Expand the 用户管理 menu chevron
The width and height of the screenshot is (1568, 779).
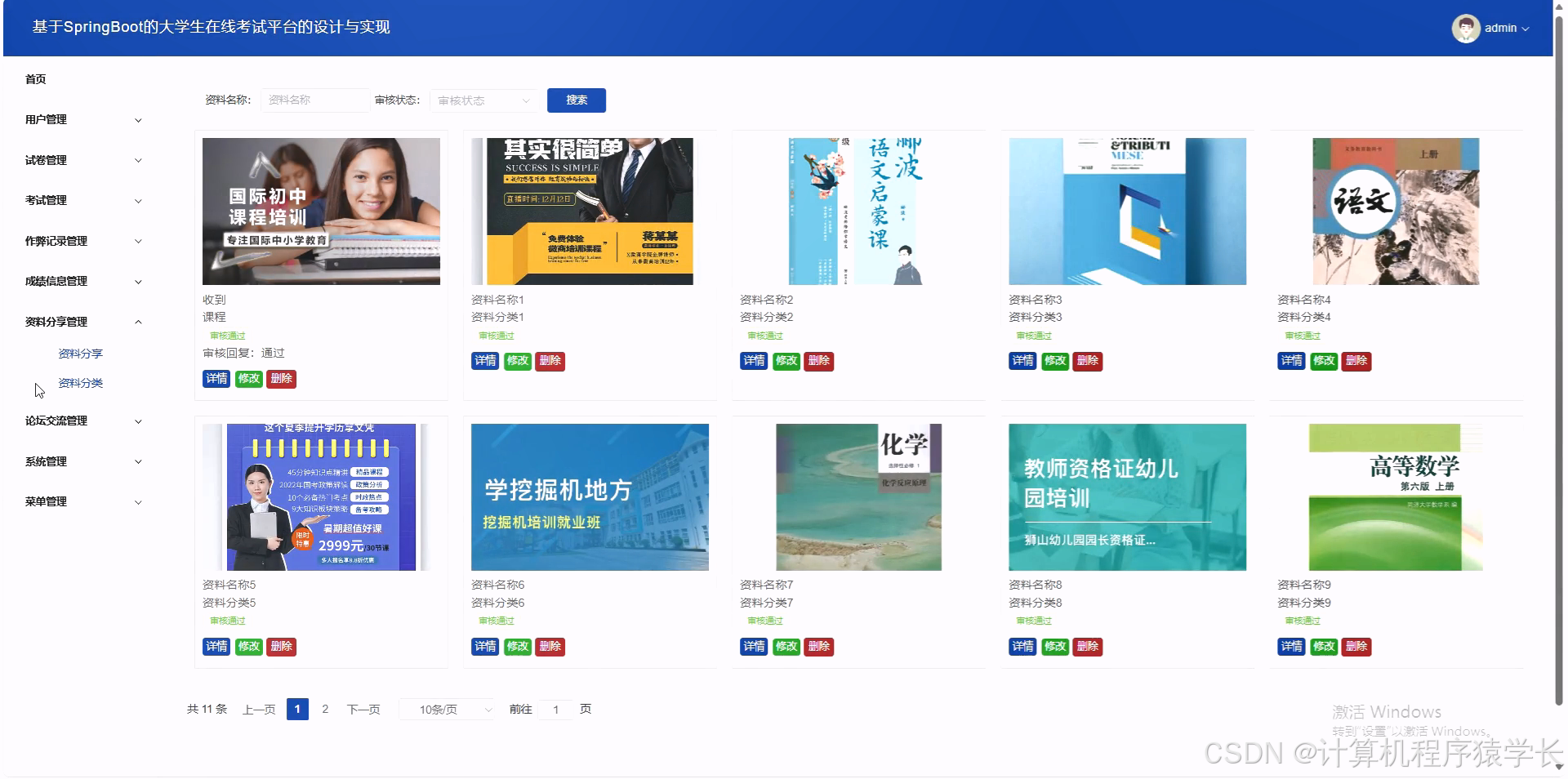click(x=138, y=120)
